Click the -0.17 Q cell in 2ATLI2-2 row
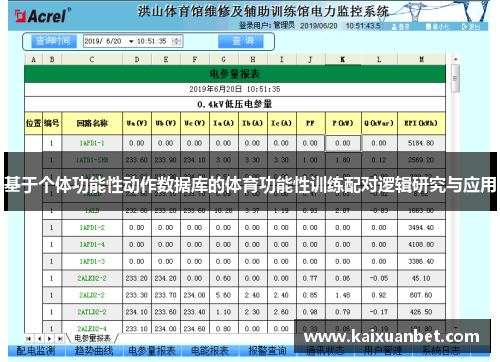The height and width of the screenshot is (362, 500). [379, 312]
